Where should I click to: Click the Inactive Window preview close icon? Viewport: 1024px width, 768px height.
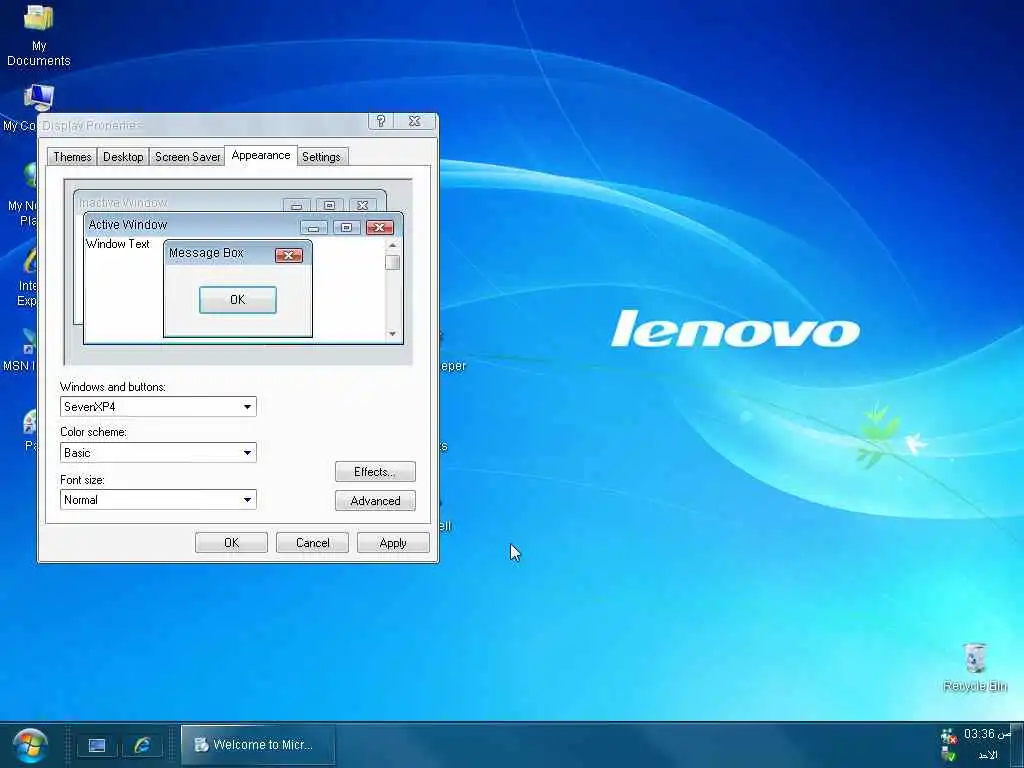(362, 205)
